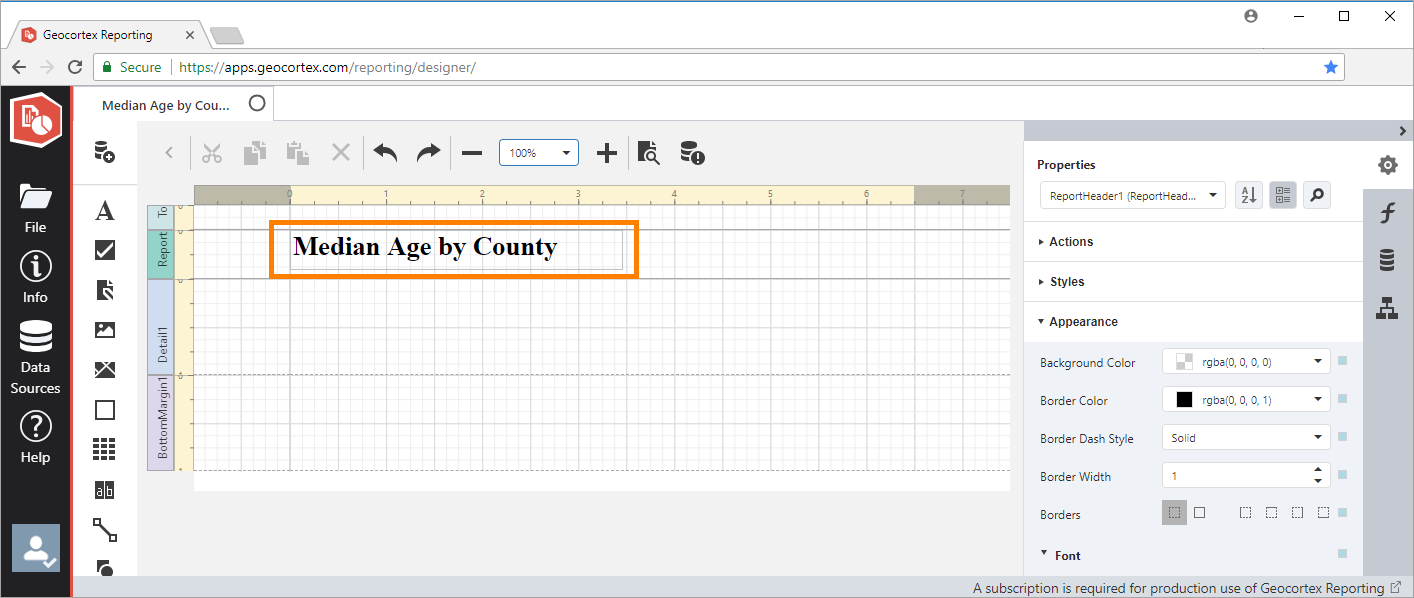This screenshot has width=1414, height=598.
Task: Toggle grouped category view of properties
Action: click(x=1283, y=196)
